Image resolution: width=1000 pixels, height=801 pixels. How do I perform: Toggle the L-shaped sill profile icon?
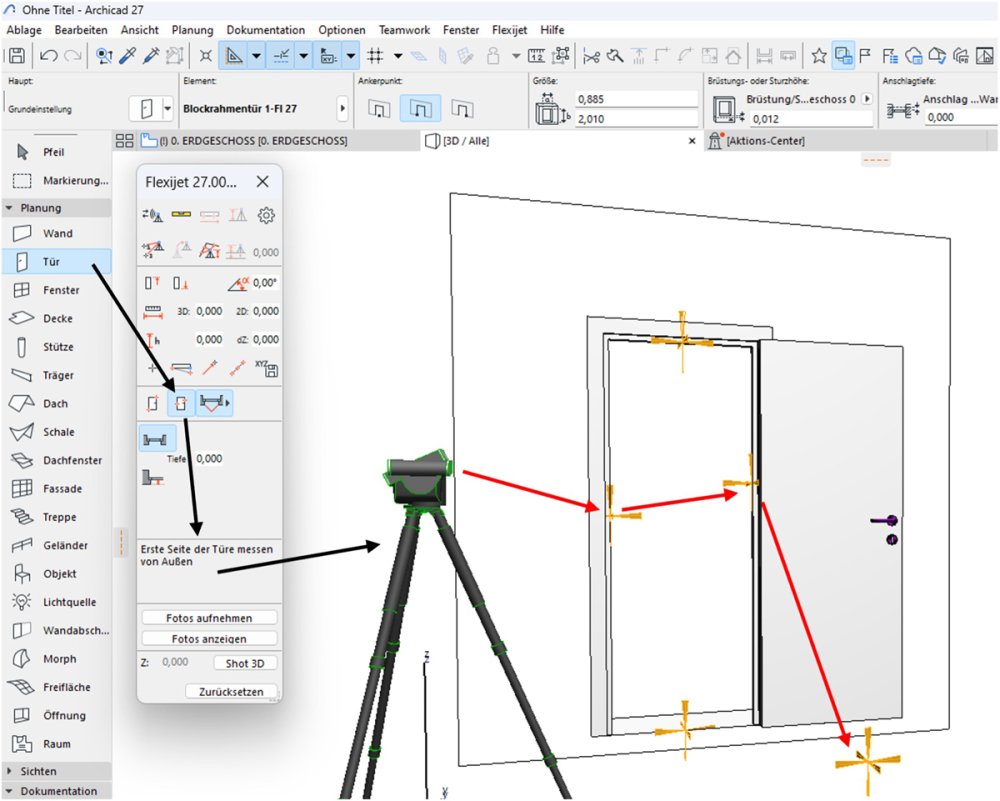click(153, 477)
